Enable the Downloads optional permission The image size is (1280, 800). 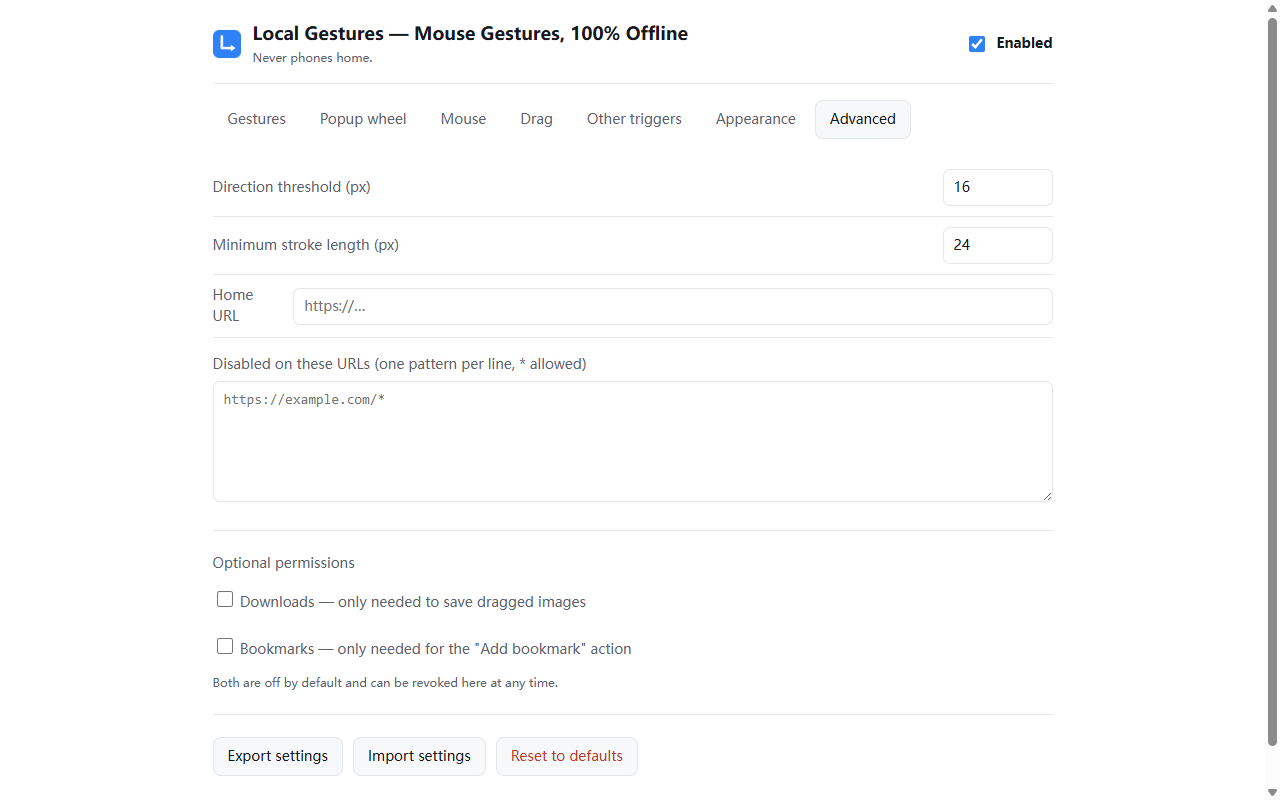225,600
